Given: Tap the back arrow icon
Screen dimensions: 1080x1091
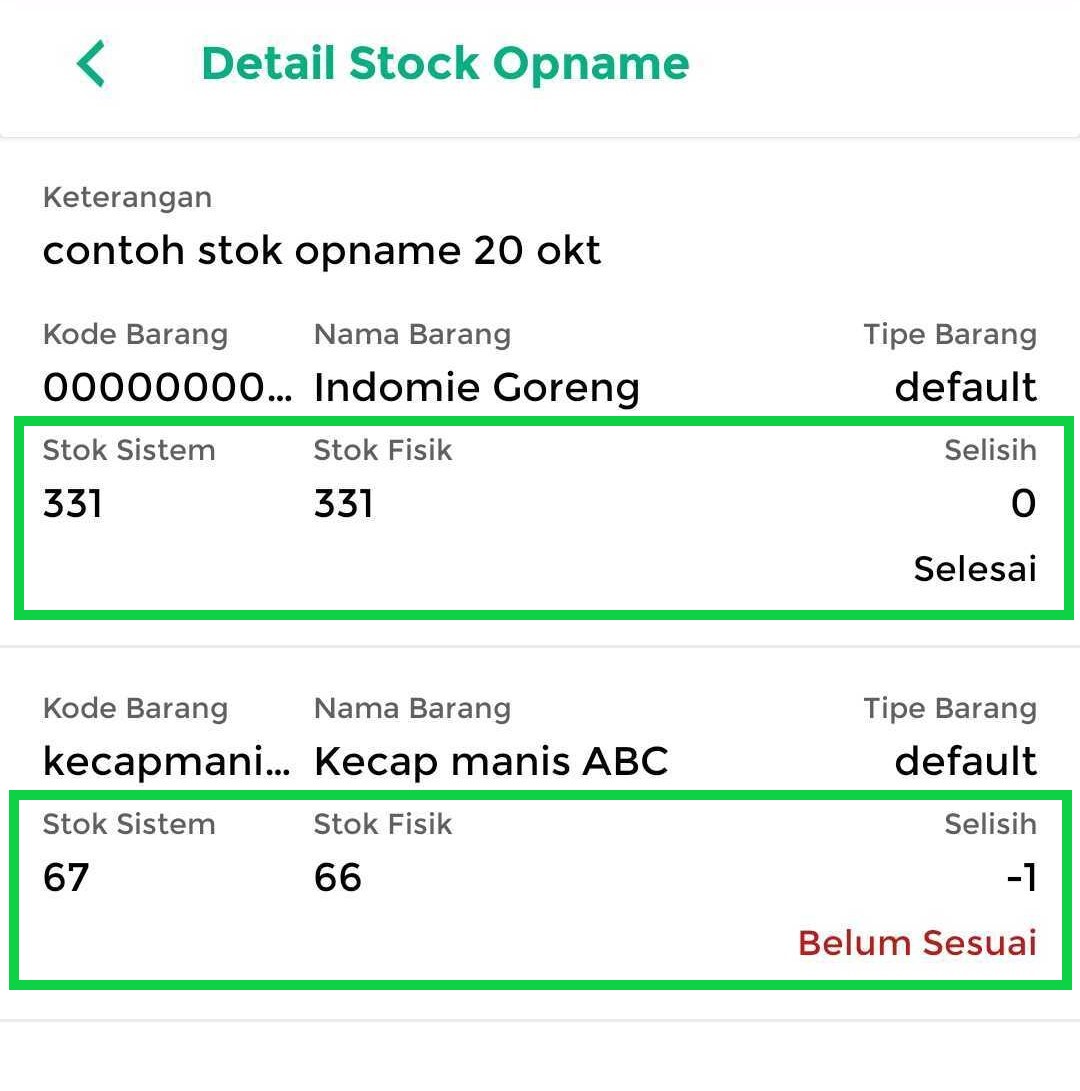Looking at the screenshot, I should (91, 65).
